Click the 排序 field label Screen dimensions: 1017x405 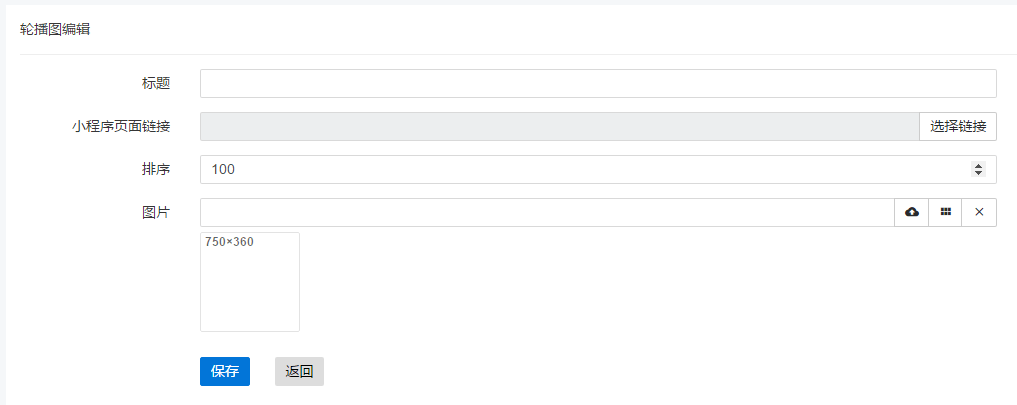click(156, 169)
